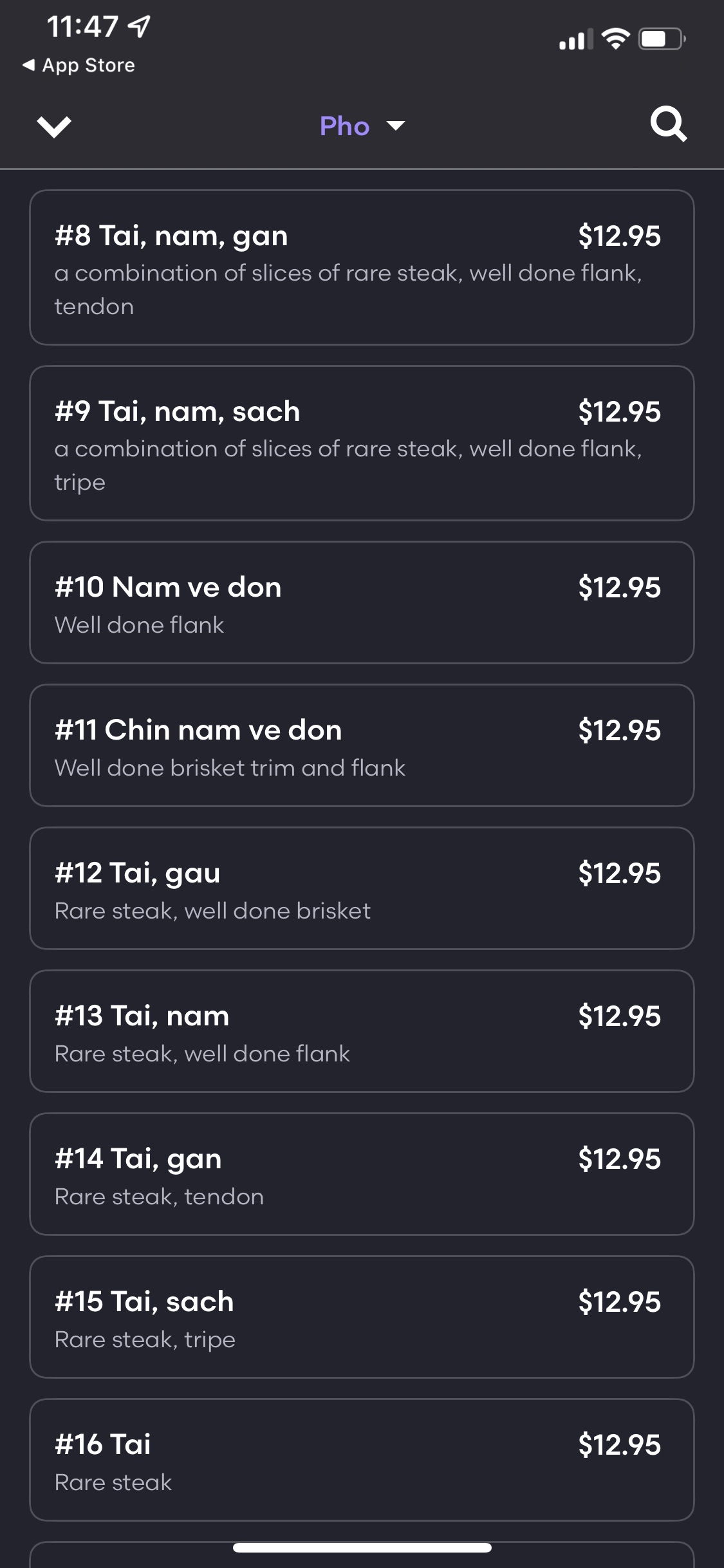Tap the Wi-Fi status icon
Viewport: 724px width, 1568px height.
[616, 39]
